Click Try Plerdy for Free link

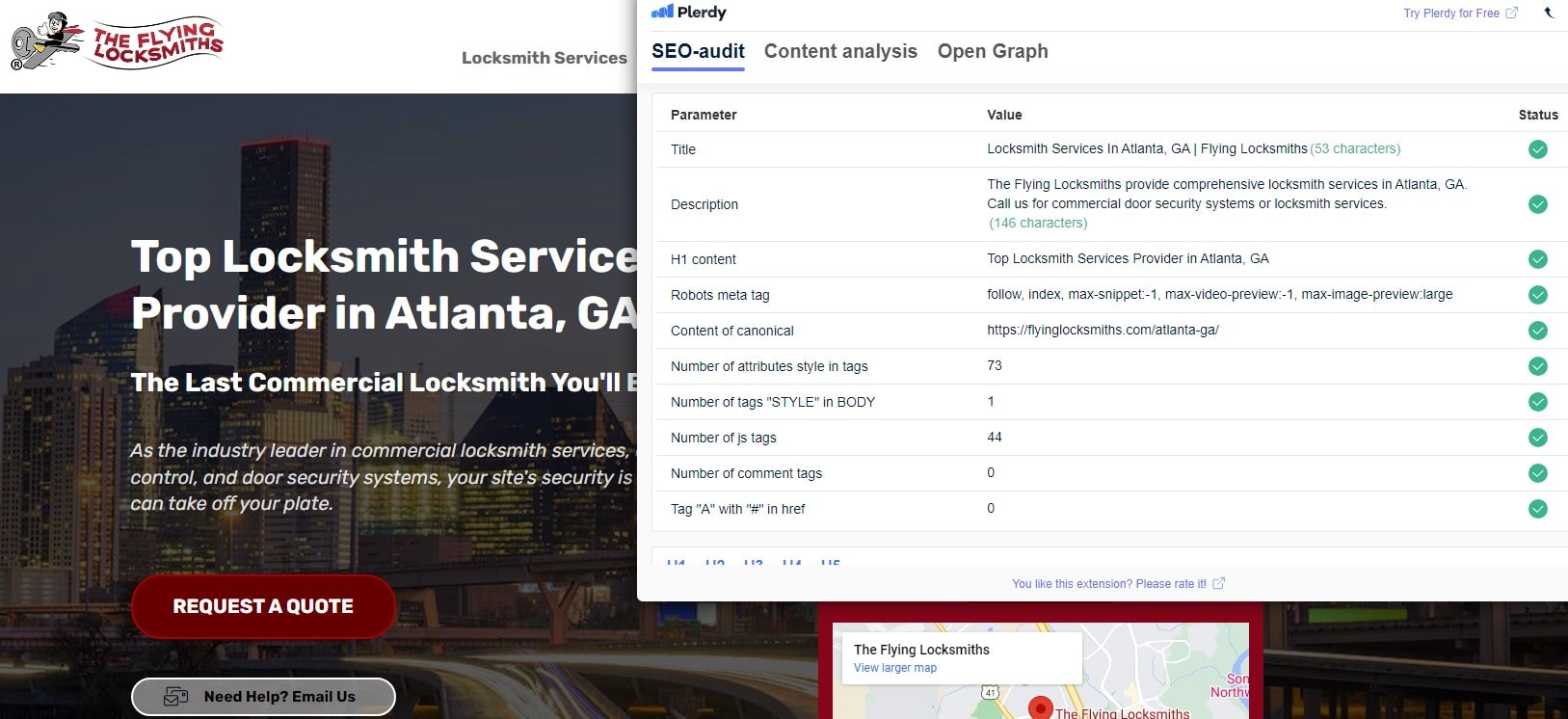[x=1451, y=13]
